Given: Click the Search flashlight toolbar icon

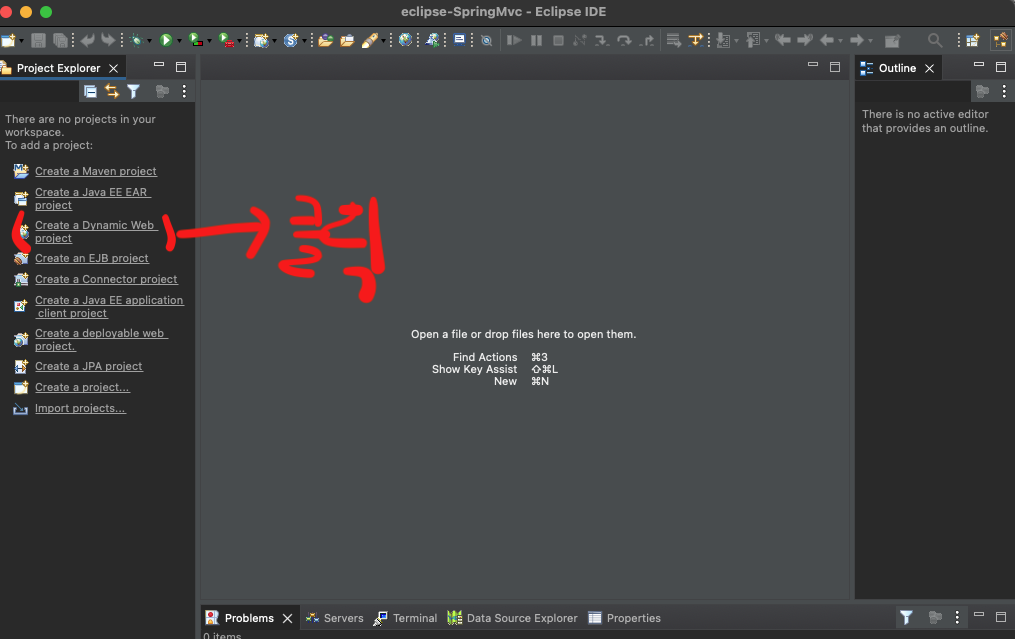Looking at the screenshot, I should click(370, 41).
